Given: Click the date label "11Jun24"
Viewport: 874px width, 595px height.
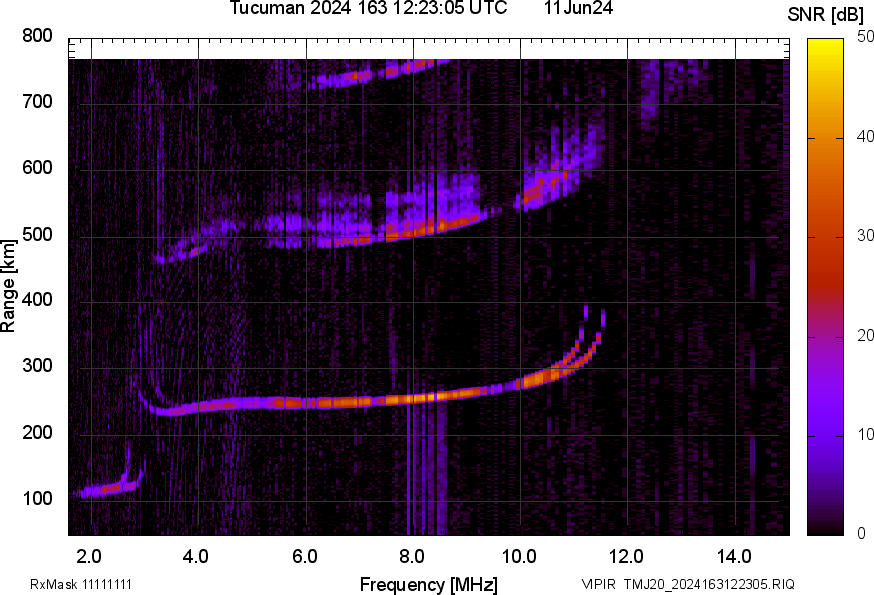Looking at the screenshot, I should [x=579, y=8].
